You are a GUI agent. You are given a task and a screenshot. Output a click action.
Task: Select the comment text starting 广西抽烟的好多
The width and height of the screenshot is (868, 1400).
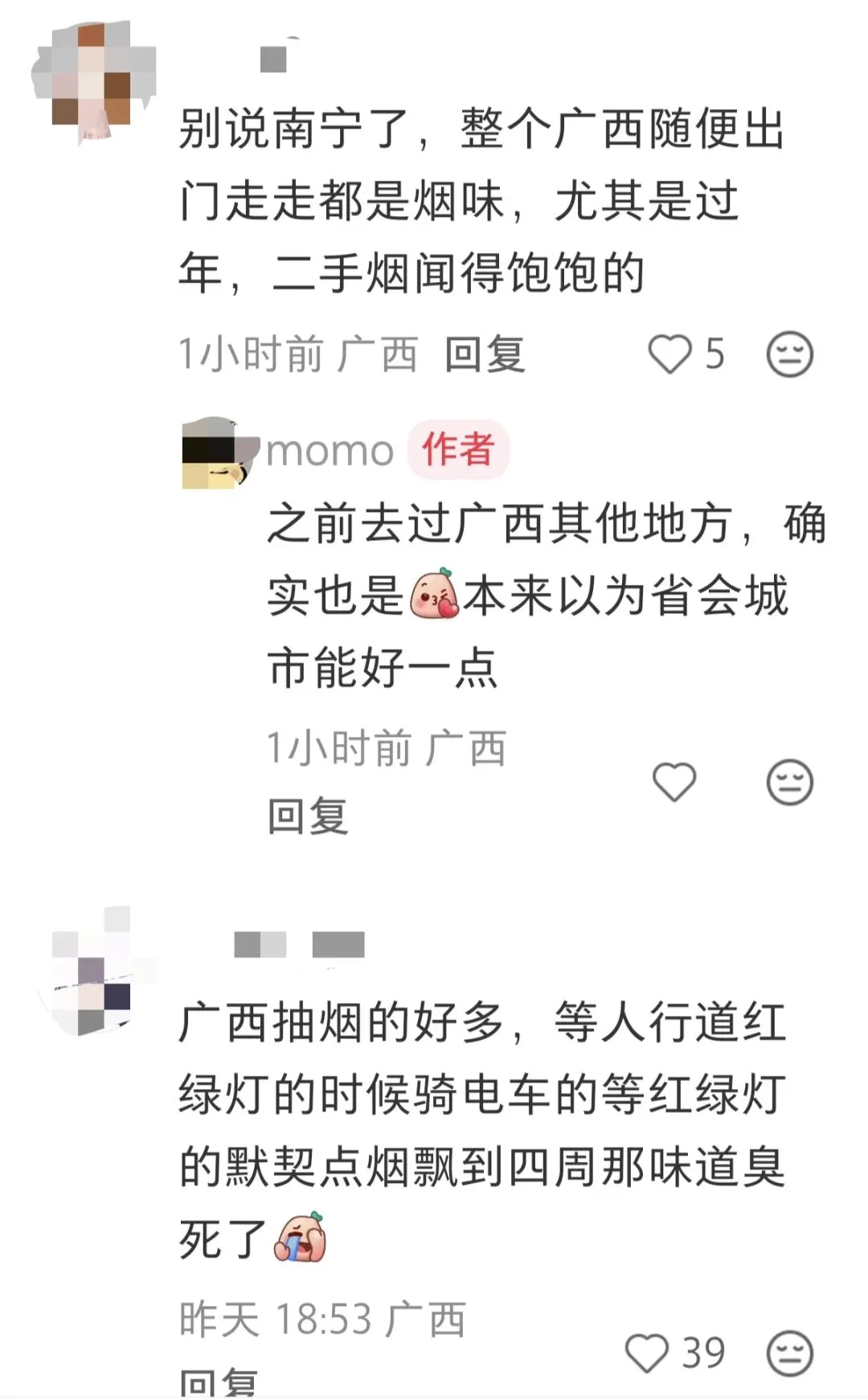click(481, 1130)
